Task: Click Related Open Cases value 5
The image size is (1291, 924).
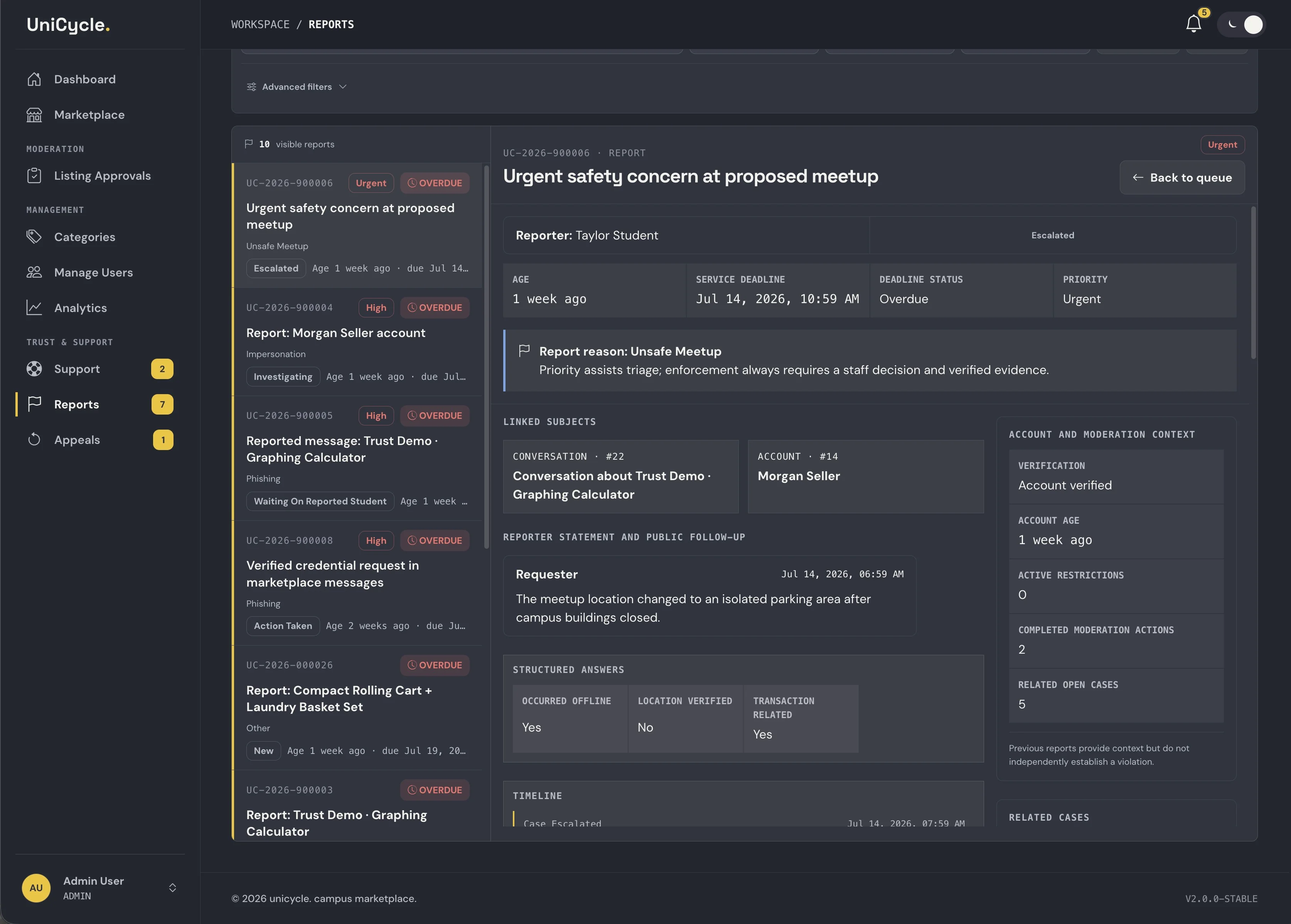Action: pos(1022,705)
